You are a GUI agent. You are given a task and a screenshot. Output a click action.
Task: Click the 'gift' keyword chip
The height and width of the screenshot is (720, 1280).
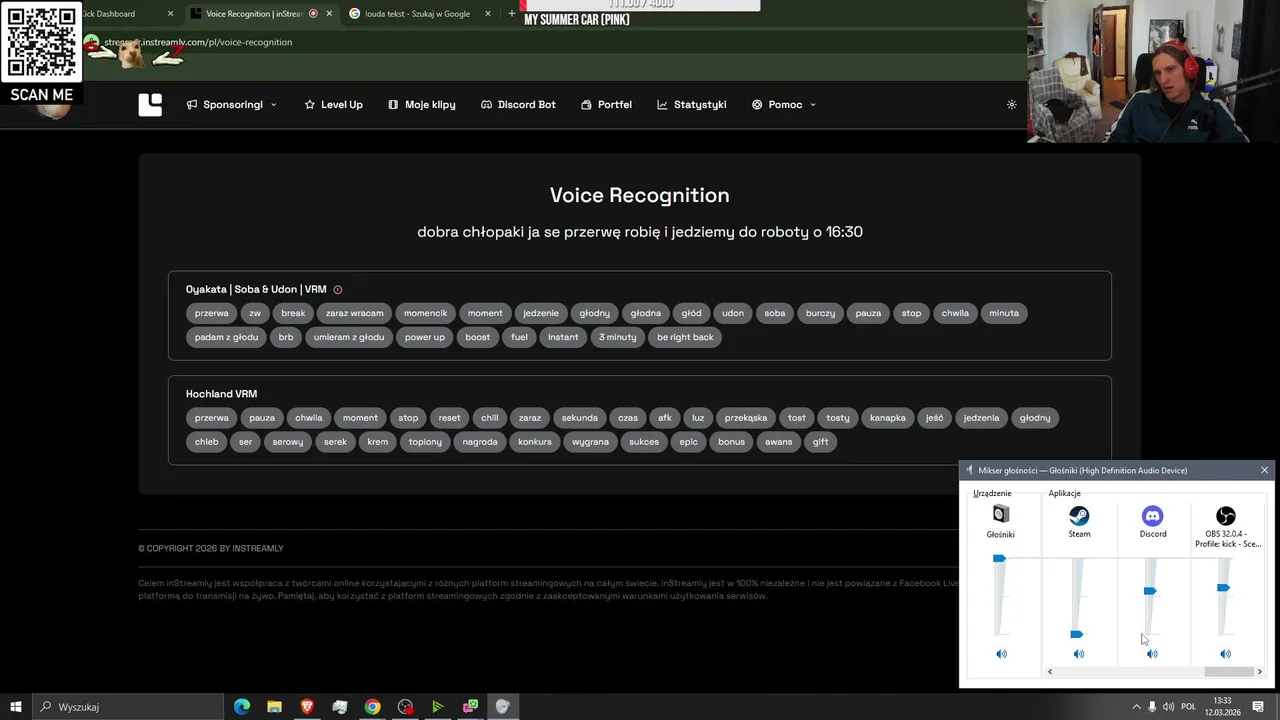click(x=821, y=442)
